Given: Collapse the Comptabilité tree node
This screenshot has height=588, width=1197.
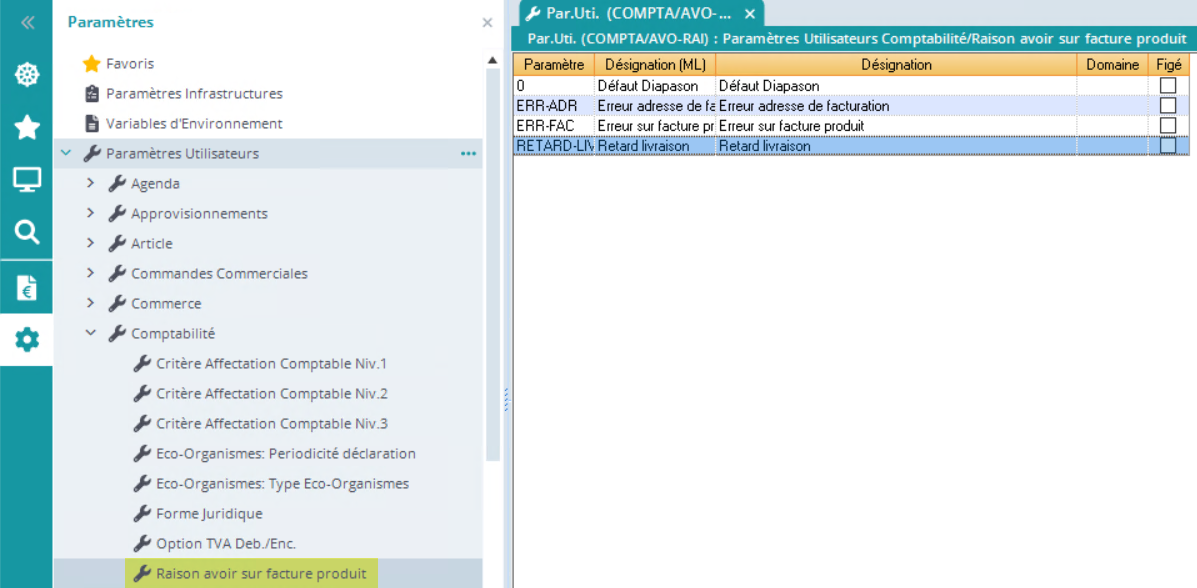Looking at the screenshot, I should (x=91, y=334).
